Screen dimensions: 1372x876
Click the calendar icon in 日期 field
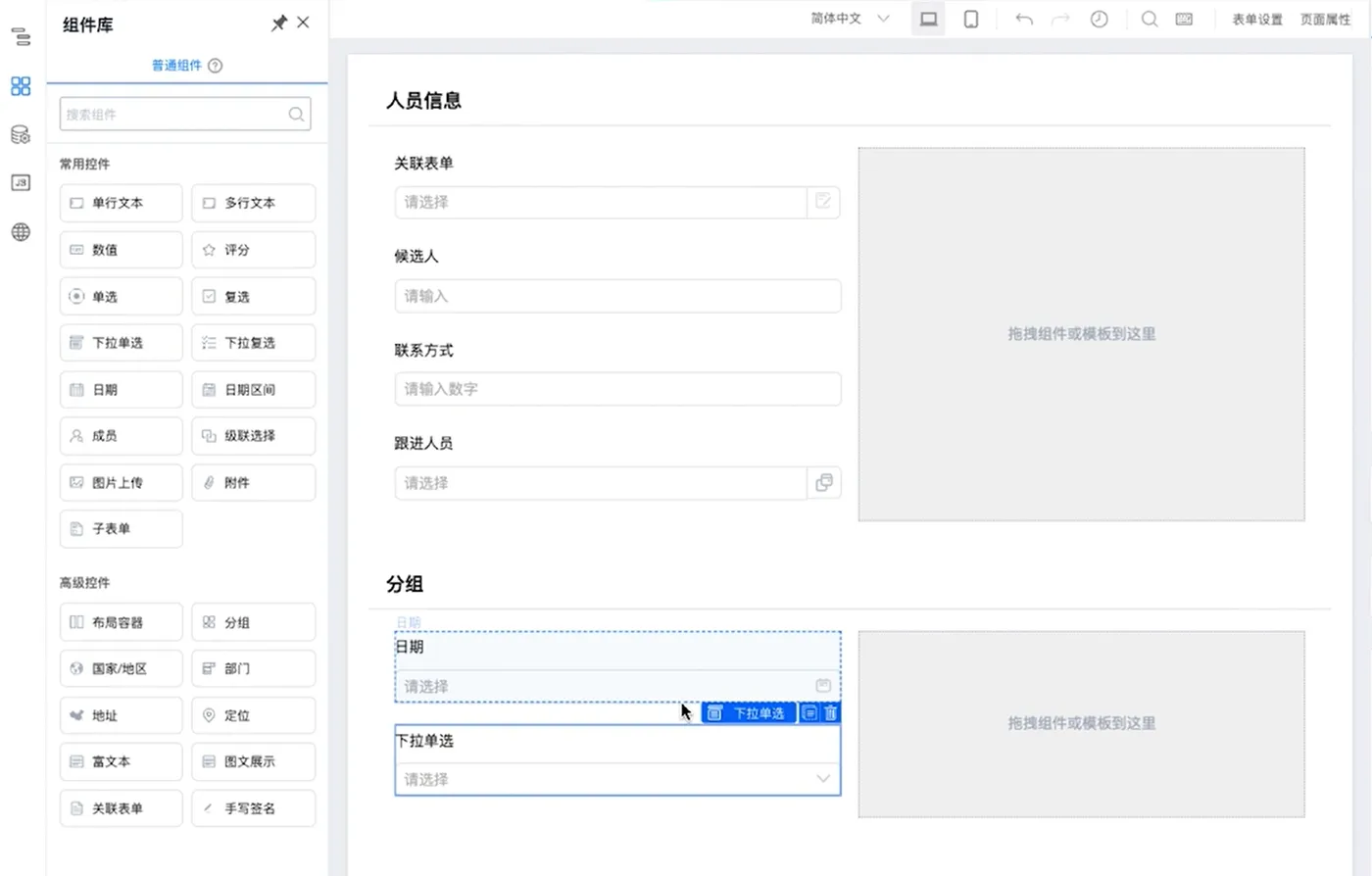(823, 686)
